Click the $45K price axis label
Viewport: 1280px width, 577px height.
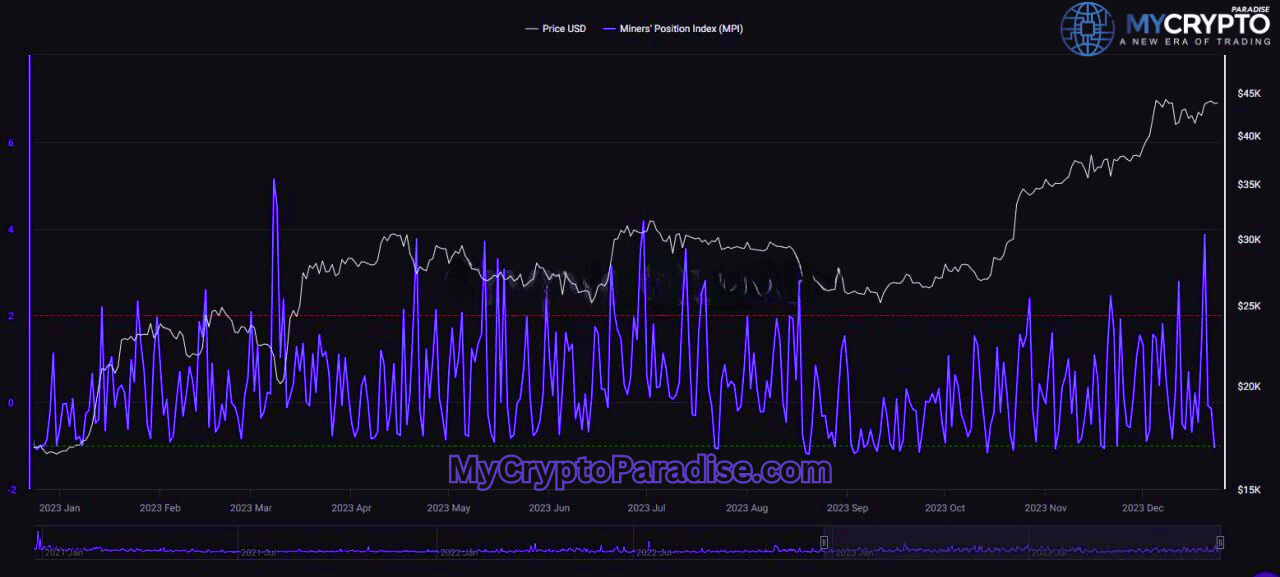click(x=1249, y=93)
